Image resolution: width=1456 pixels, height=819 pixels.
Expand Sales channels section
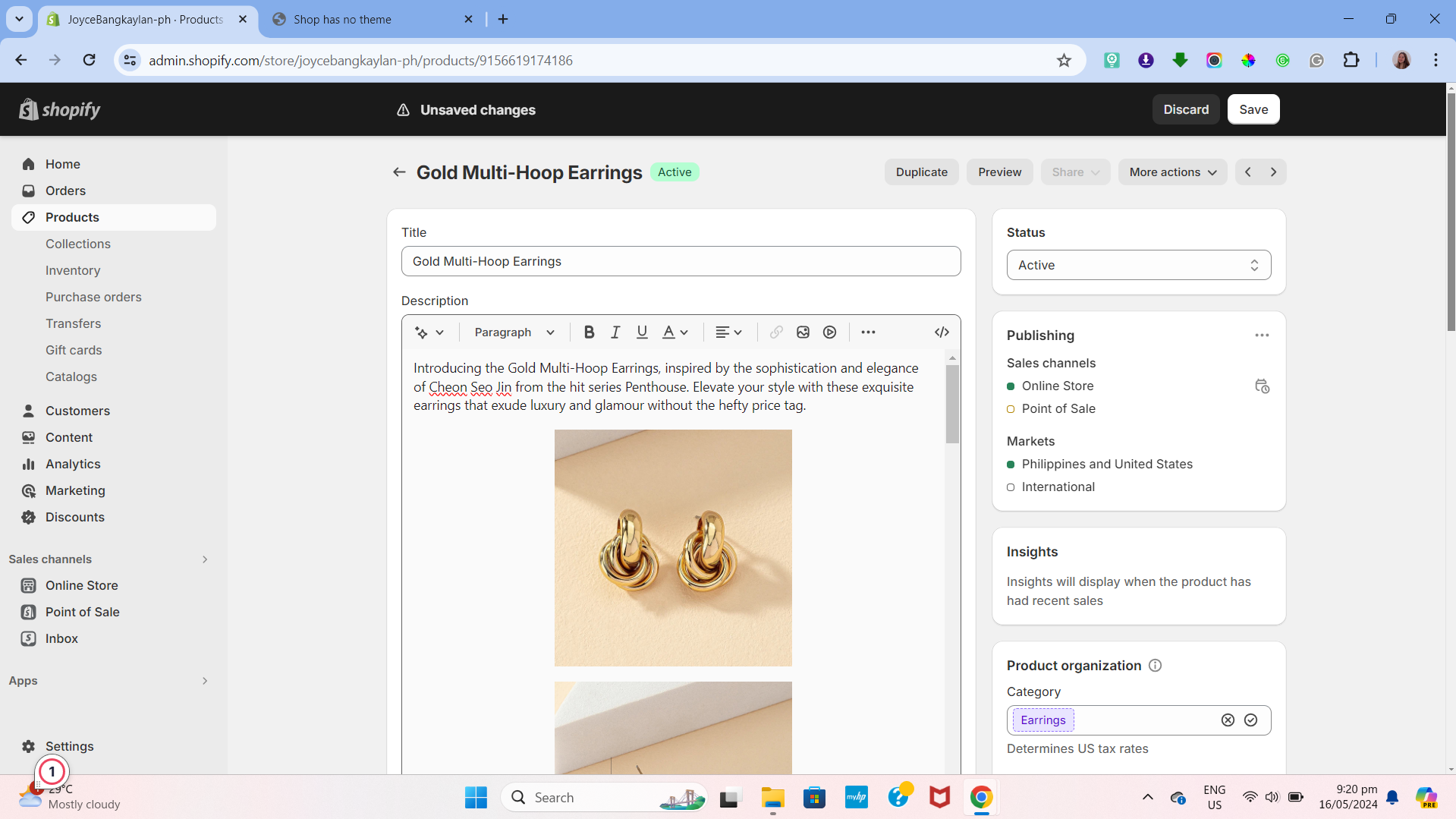[205, 559]
